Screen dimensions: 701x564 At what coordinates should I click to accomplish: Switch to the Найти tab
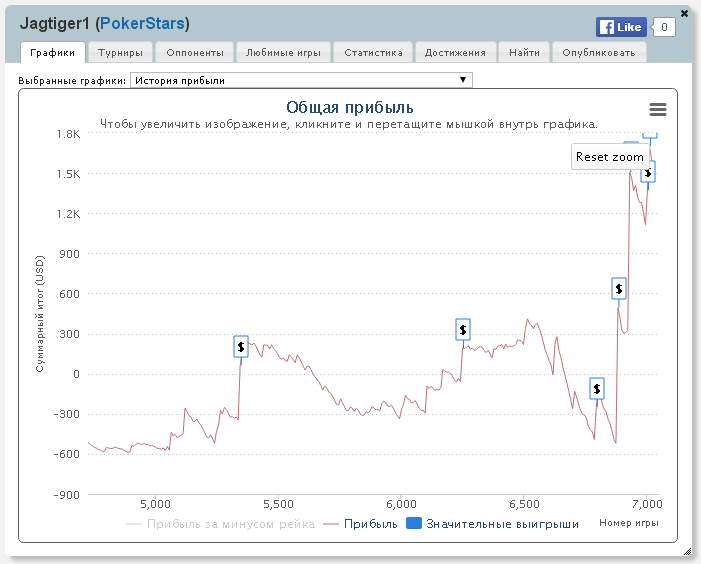click(x=524, y=52)
